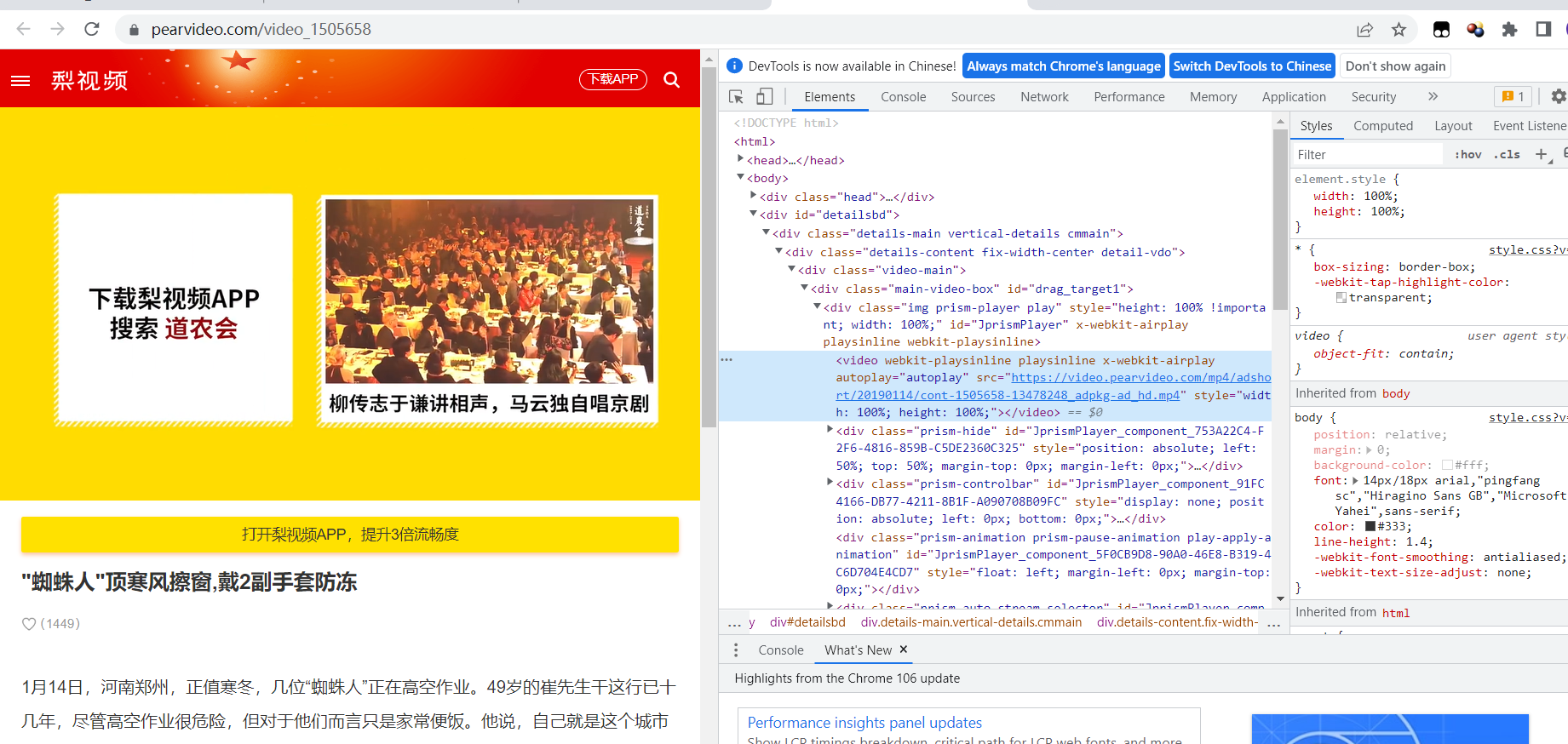Open Performance insights panel updates link

pos(864,723)
